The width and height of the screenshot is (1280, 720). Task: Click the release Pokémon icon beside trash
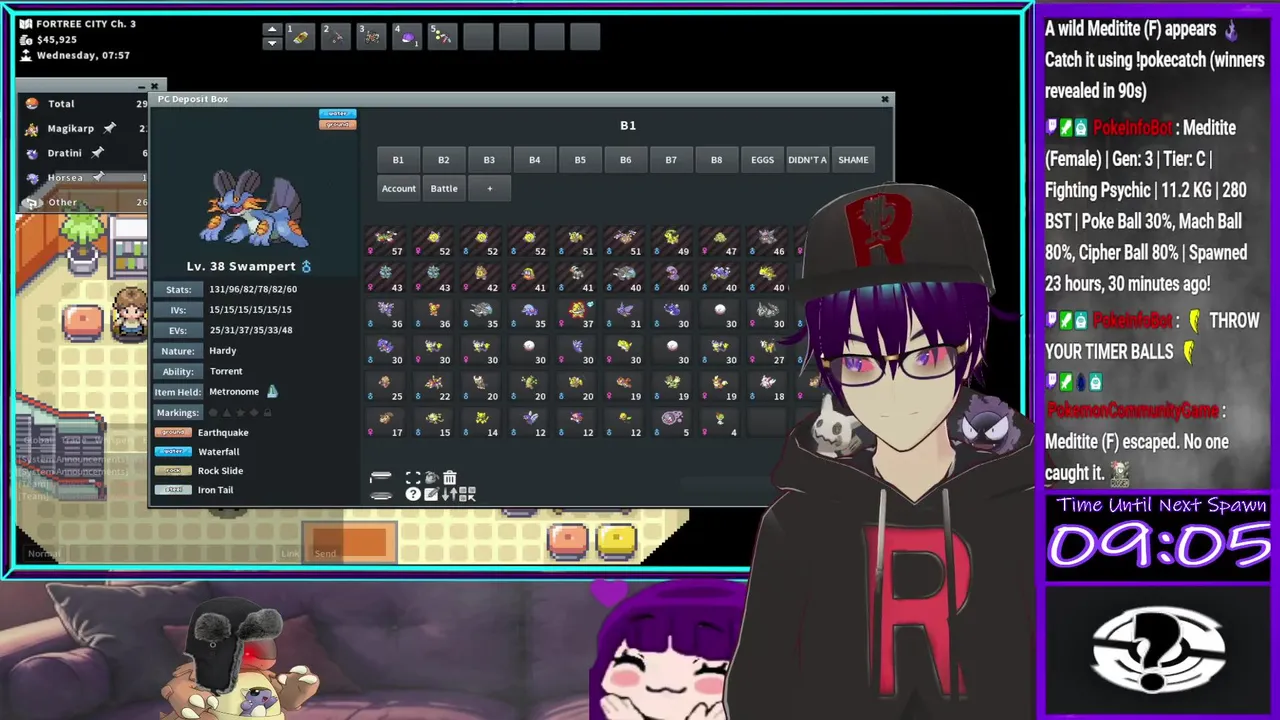click(x=431, y=478)
